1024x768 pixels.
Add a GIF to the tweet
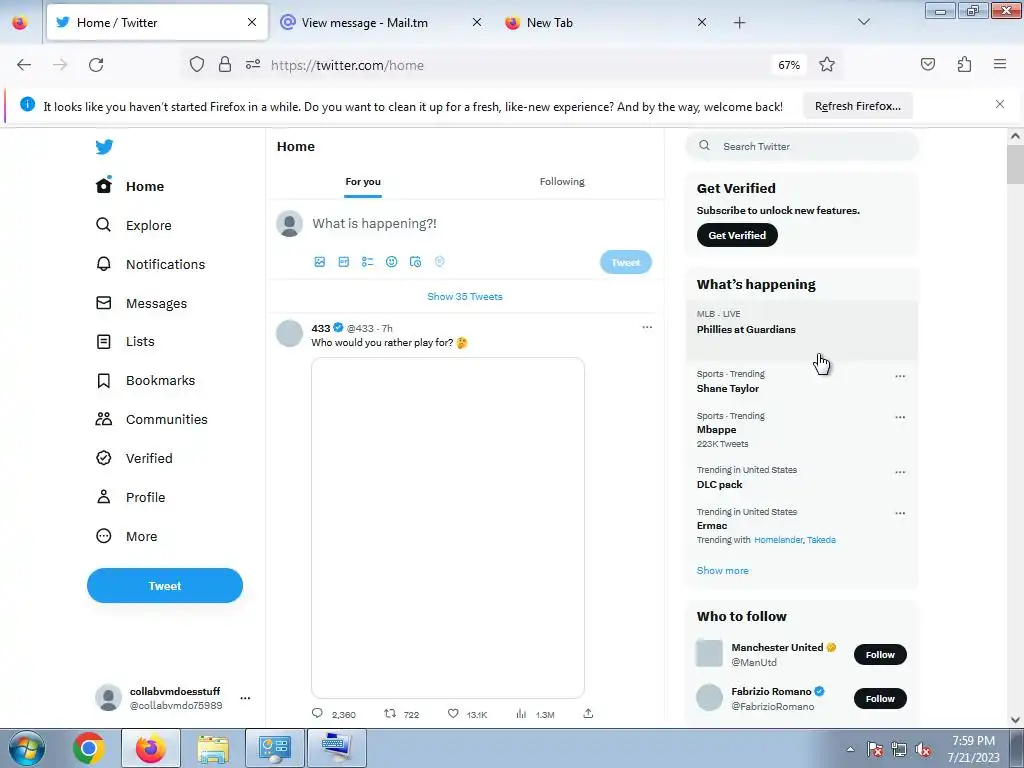pyautogui.click(x=344, y=262)
